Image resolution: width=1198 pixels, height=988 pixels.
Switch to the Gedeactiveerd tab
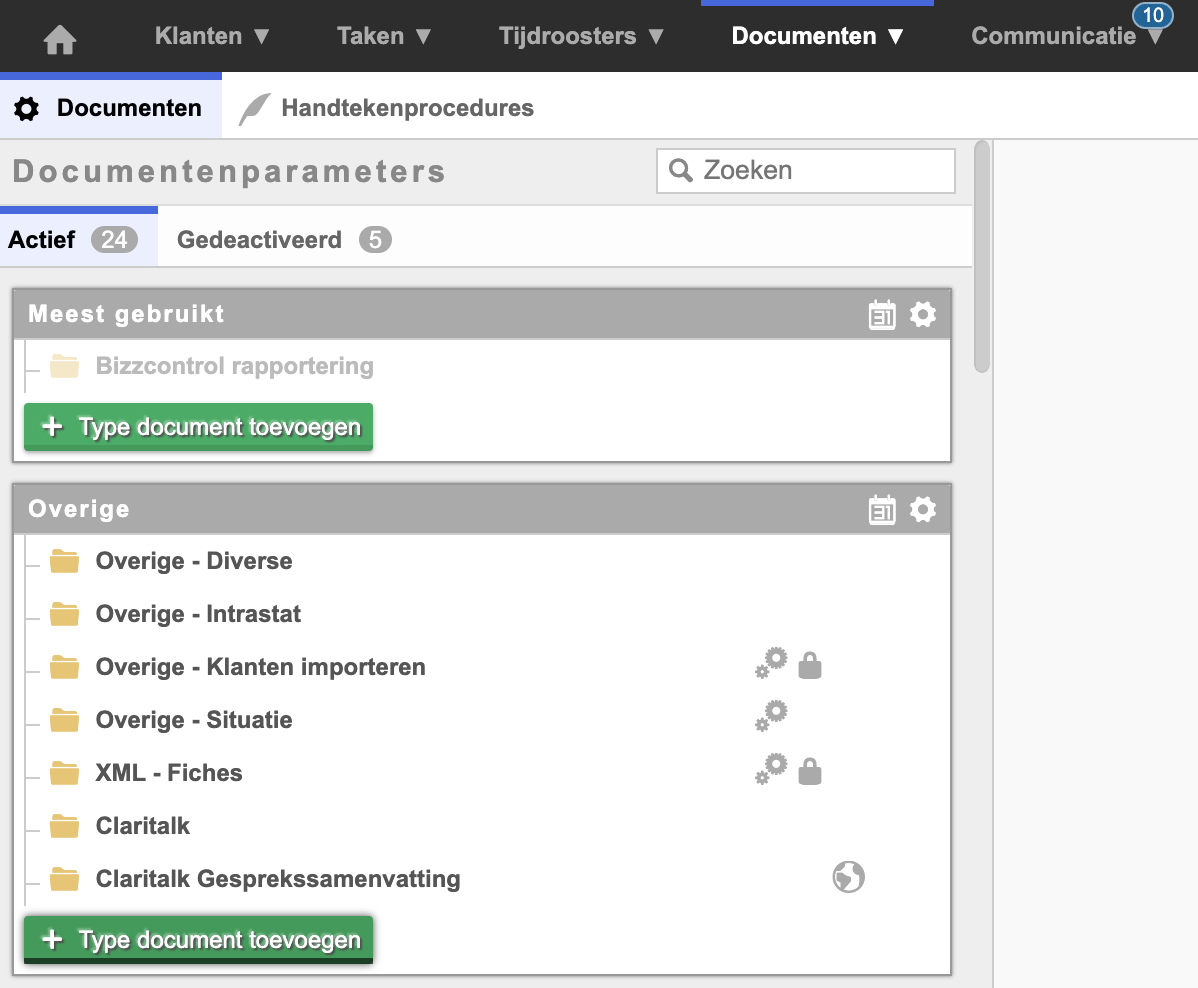[x=283, y=240]
